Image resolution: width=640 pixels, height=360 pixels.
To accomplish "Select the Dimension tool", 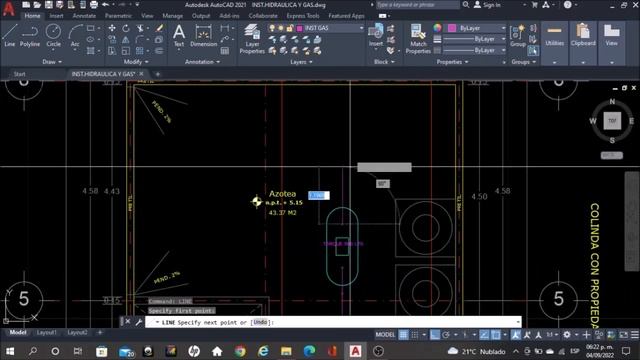I will pyautogui.click(x=203, y=36).
